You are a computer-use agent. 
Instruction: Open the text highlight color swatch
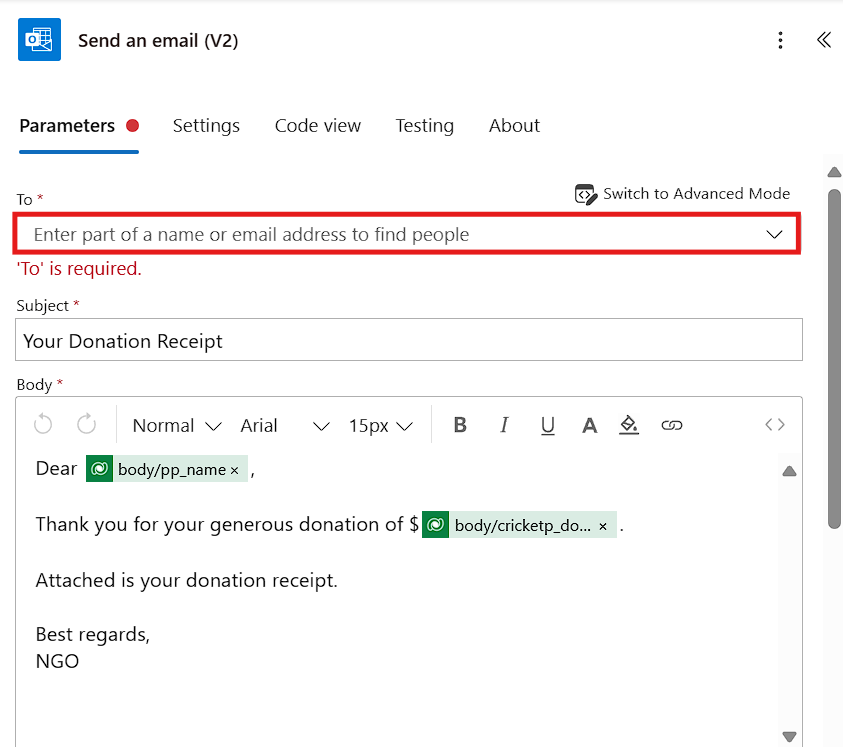click(629, 425)
